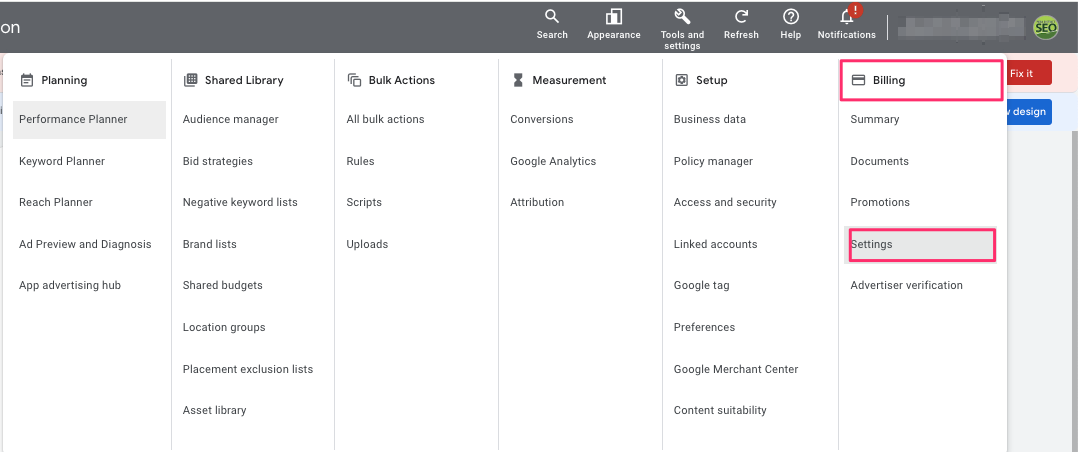Viewport: 1078px width, 452px height.
Task: Open Location groups
Action: click(224, 327)
